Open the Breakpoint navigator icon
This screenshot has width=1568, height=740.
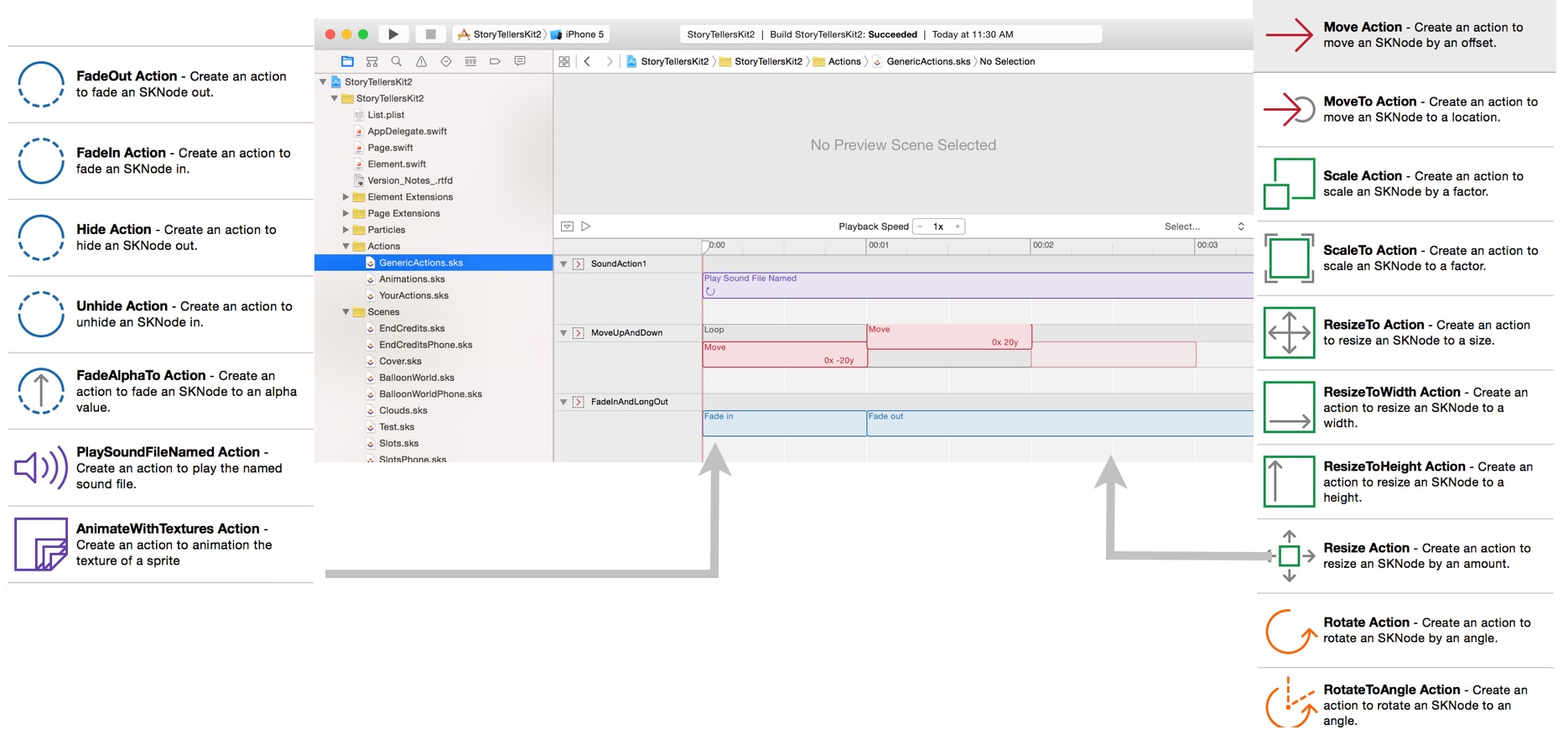(495, 61)
